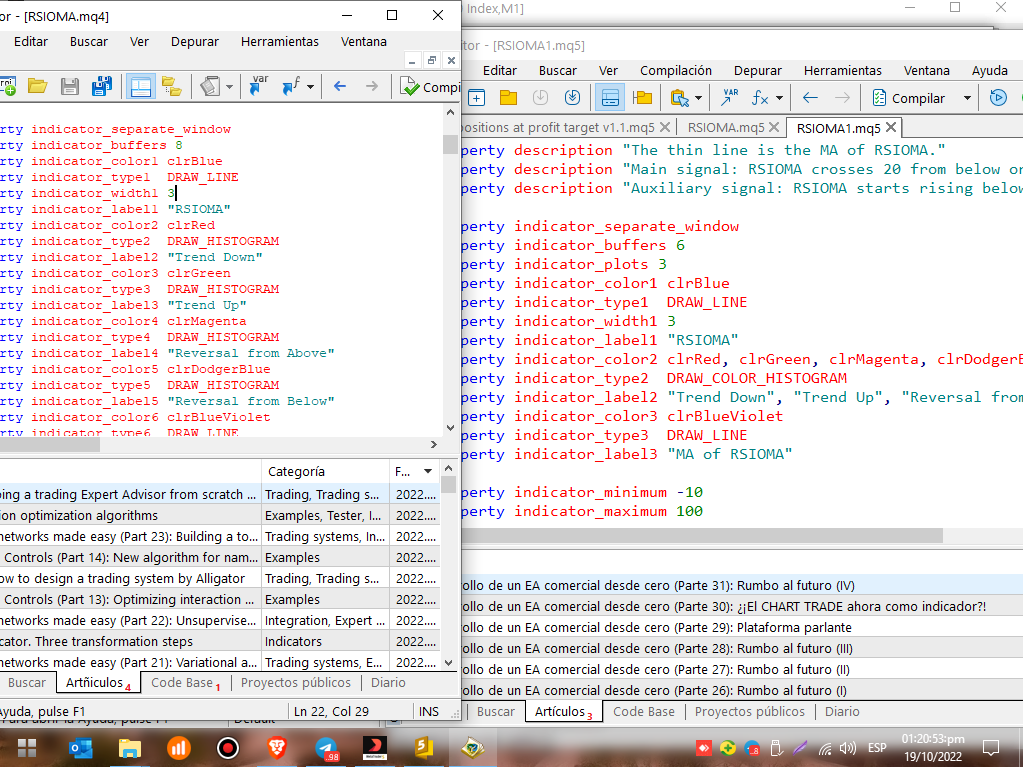
Task: Open the dropdown arrow next to Compilar
Action: (x=967, y=98)
